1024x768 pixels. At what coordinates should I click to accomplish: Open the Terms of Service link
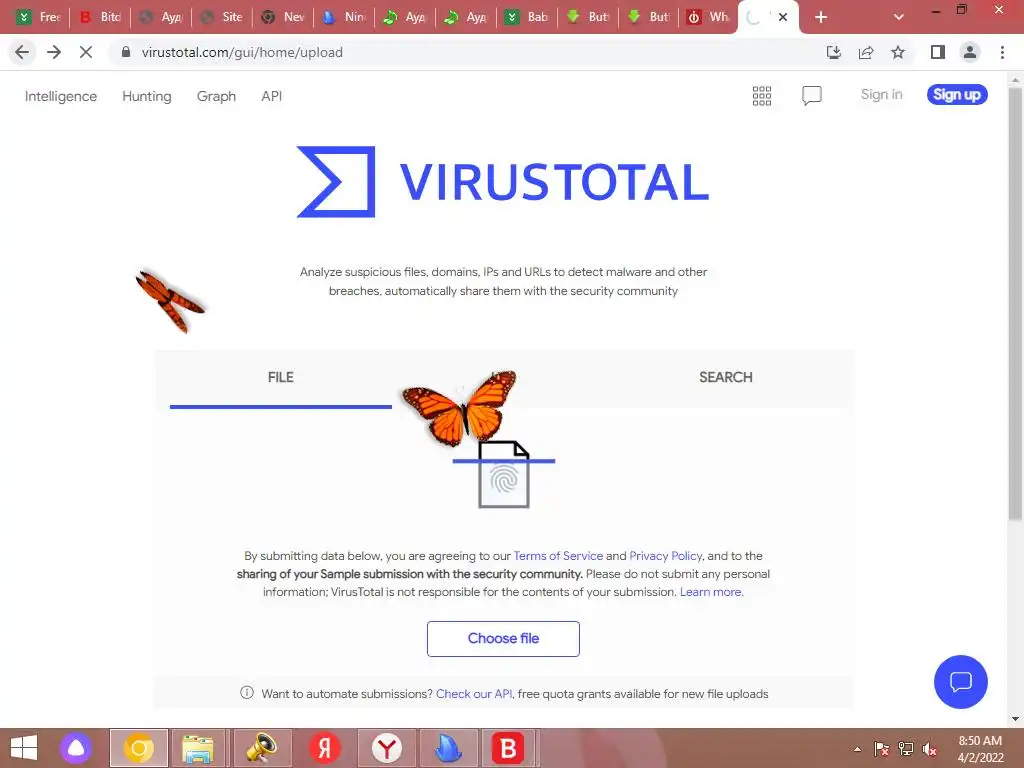pyautogui.click(x=558, y=556)
